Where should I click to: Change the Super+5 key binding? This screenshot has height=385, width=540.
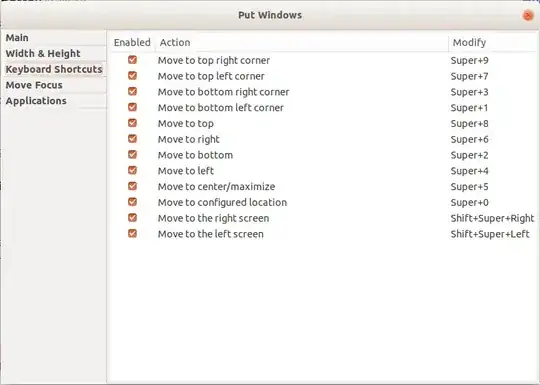(469, 187)
